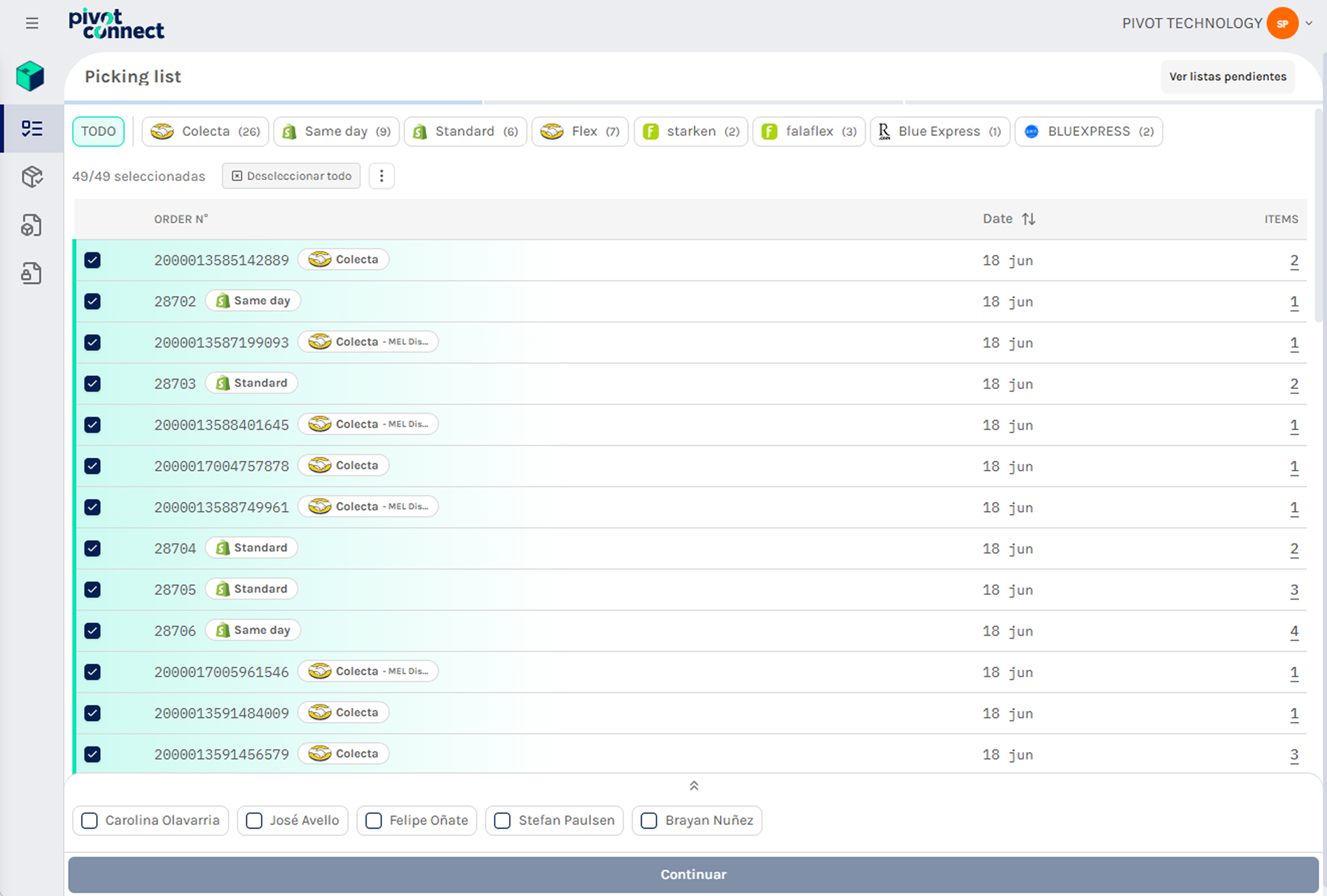This screenshot has height=896, width=1327.
Task: Assign picker José Avello
Action: 292,821
